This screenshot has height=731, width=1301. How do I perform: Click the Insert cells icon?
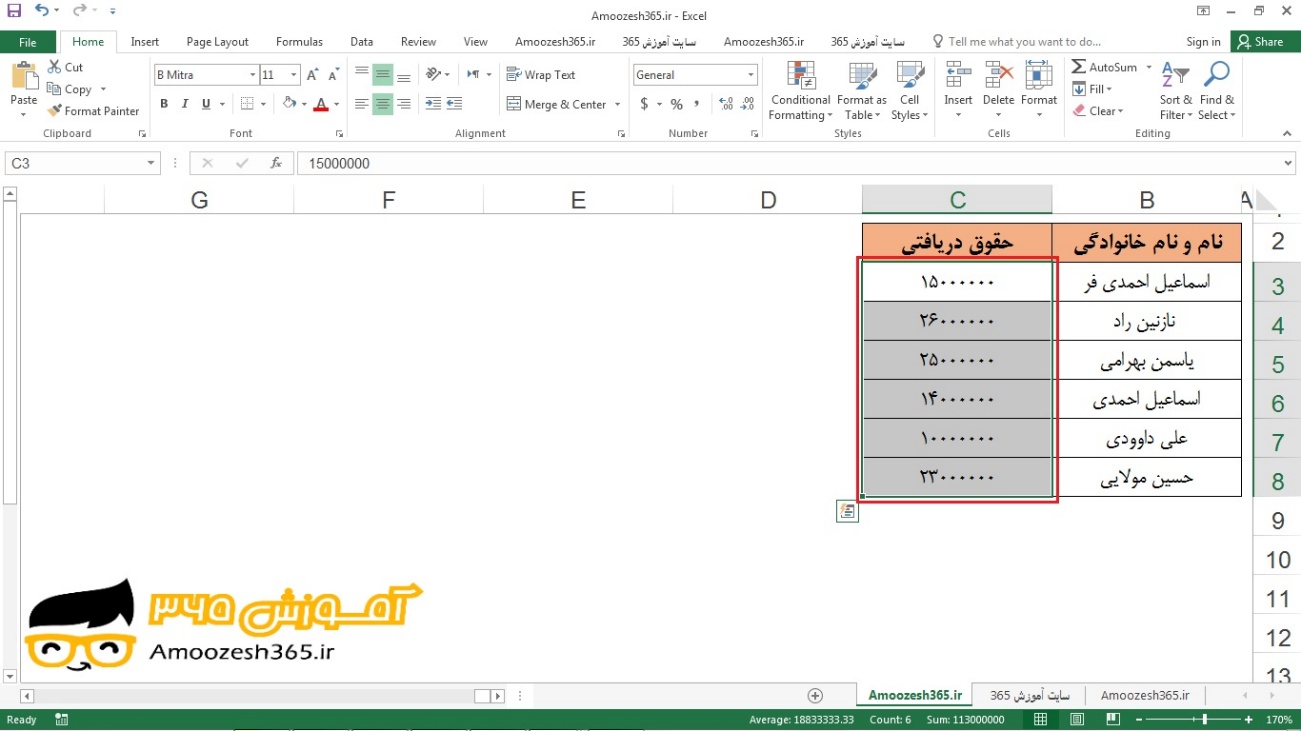point(958,76)
